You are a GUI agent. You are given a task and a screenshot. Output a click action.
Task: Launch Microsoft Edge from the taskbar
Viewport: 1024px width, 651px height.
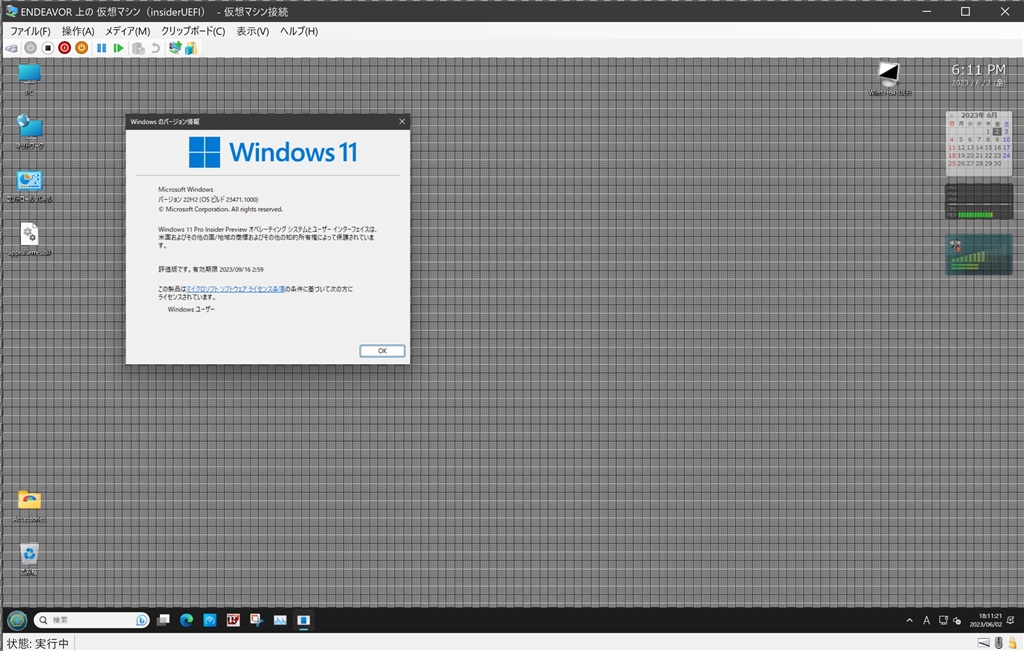[187, 620]
